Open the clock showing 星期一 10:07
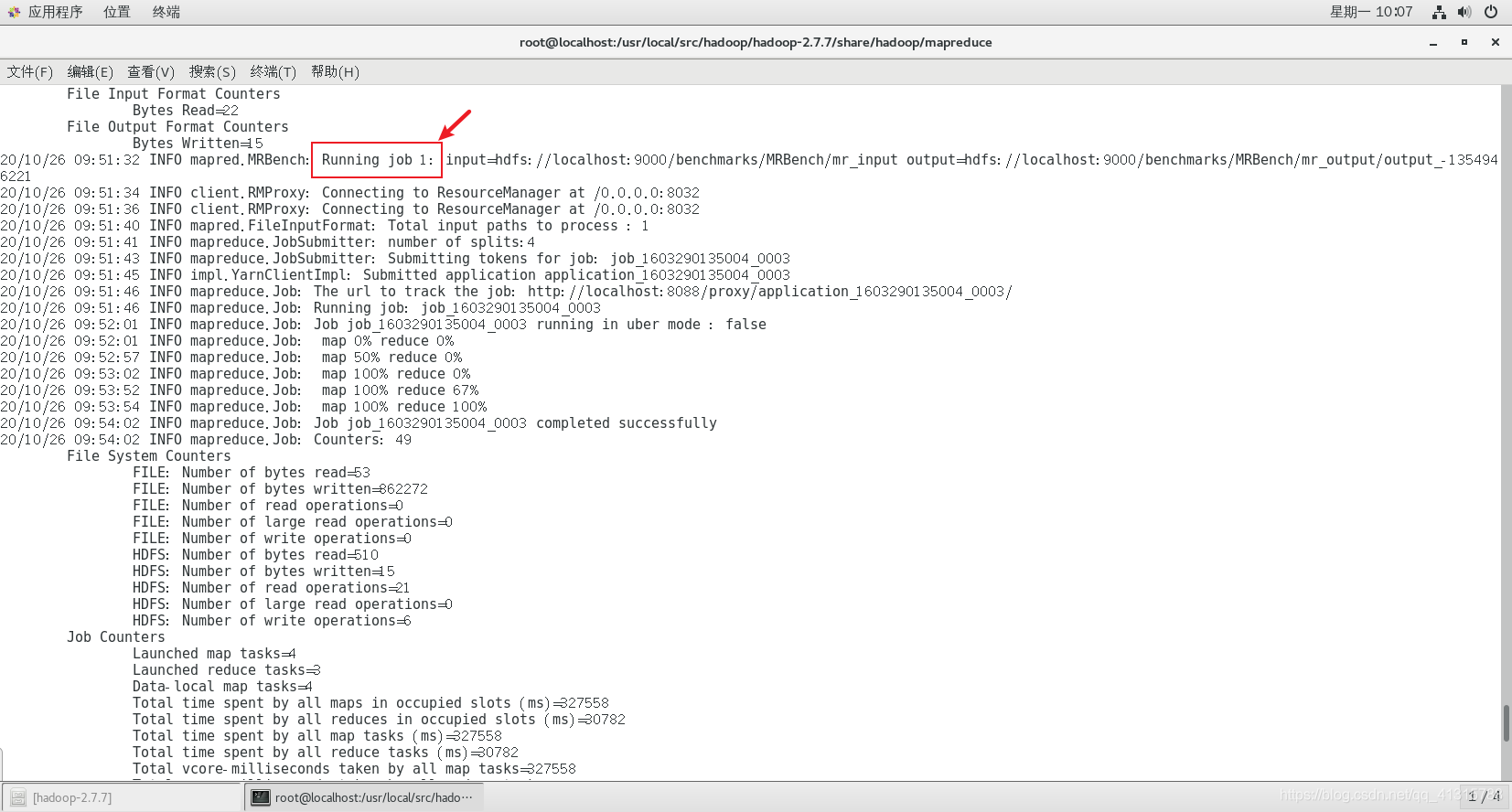This screenshot has width=1512, height=812. tap(1371, 12)
